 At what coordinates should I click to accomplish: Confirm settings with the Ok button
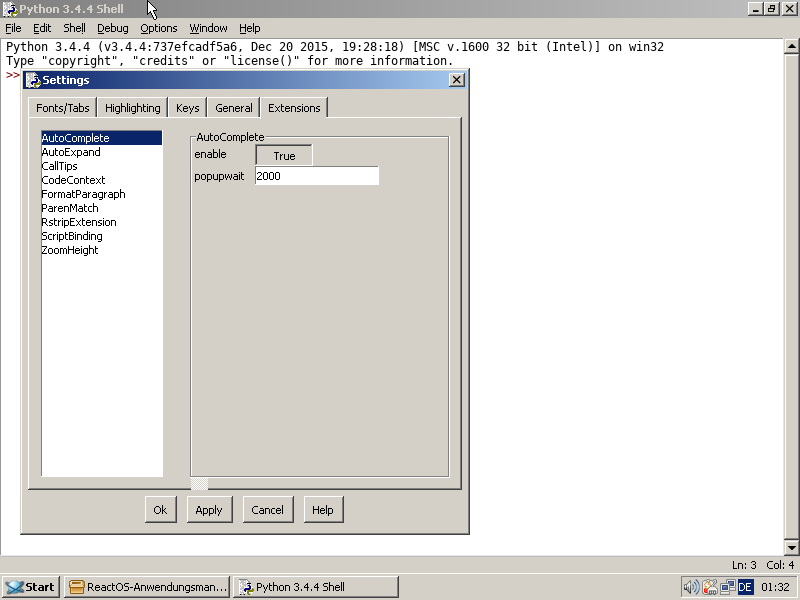click(160, 510)
